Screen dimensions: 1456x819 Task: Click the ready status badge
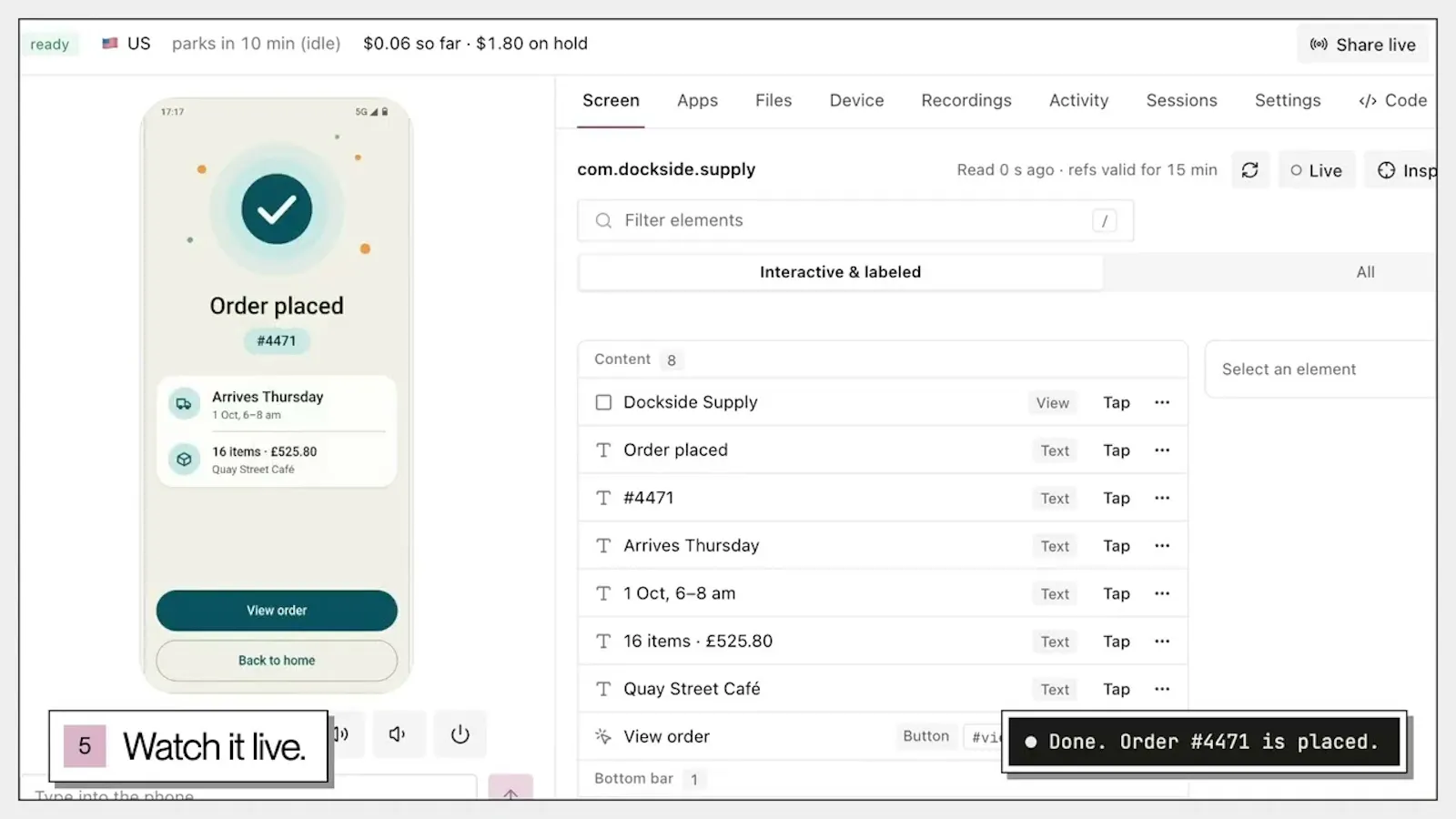[50, 44]
